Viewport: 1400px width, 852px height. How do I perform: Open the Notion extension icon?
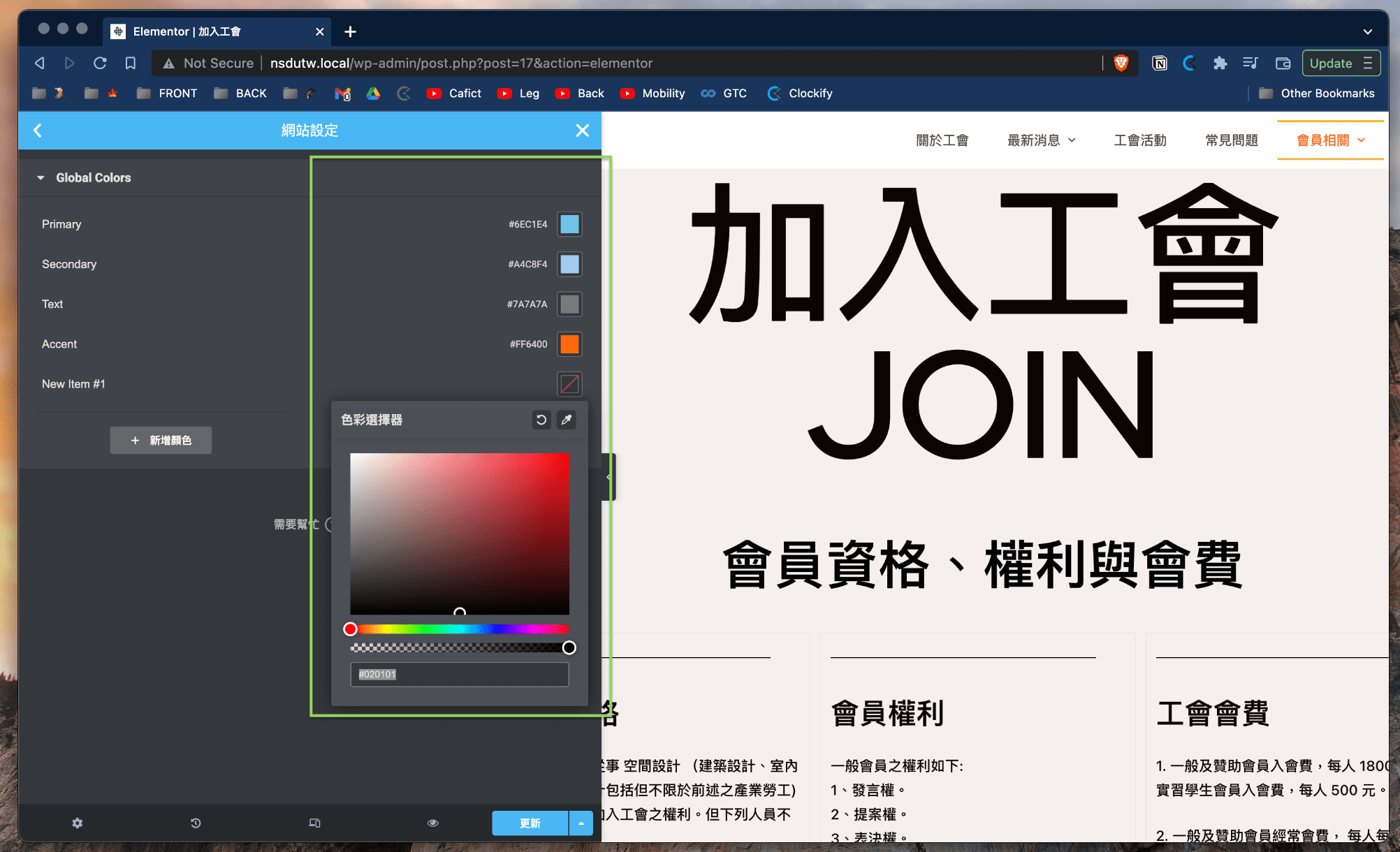[1159, 63]
